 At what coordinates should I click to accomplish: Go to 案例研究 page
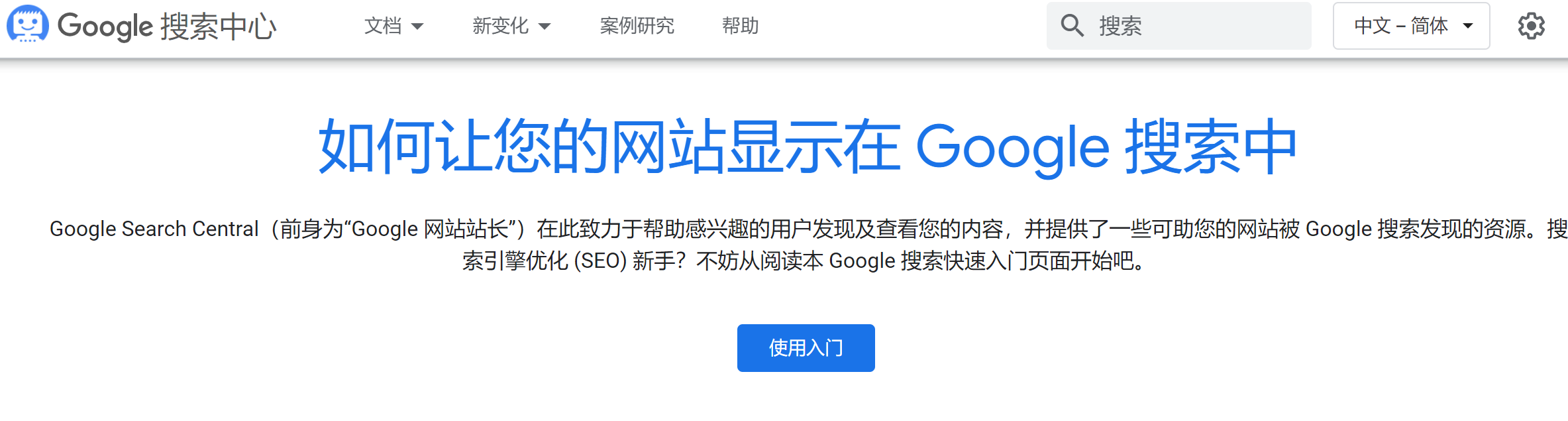(x=637, y=26)
